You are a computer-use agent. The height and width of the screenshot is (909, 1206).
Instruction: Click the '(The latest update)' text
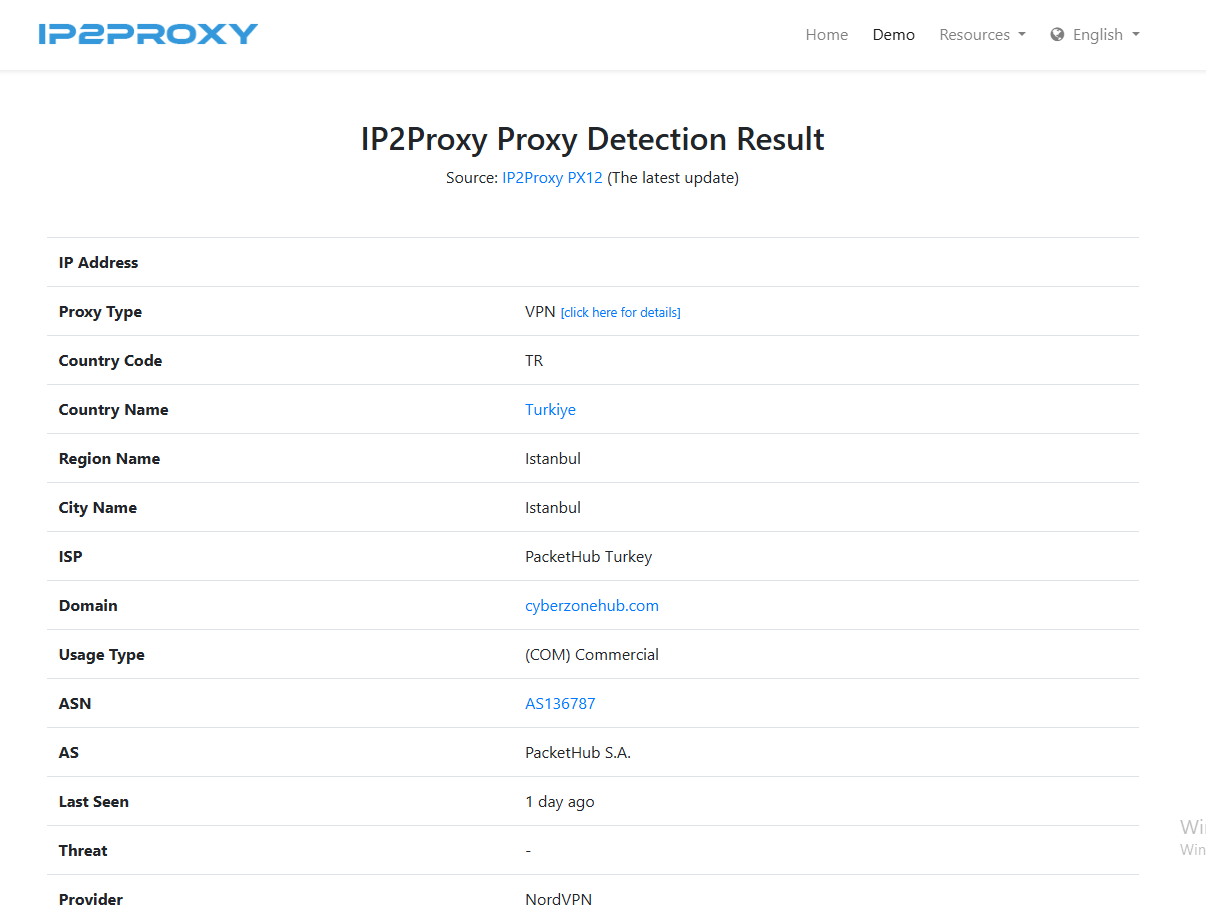click(673, 178)
